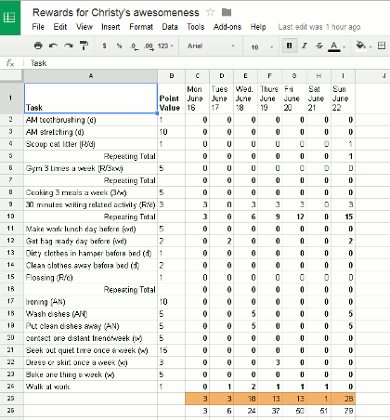The image size is (390, 420).
Task: Select the 'Scoop cat litter (R/d)' cell
Action: coord(90,144)
